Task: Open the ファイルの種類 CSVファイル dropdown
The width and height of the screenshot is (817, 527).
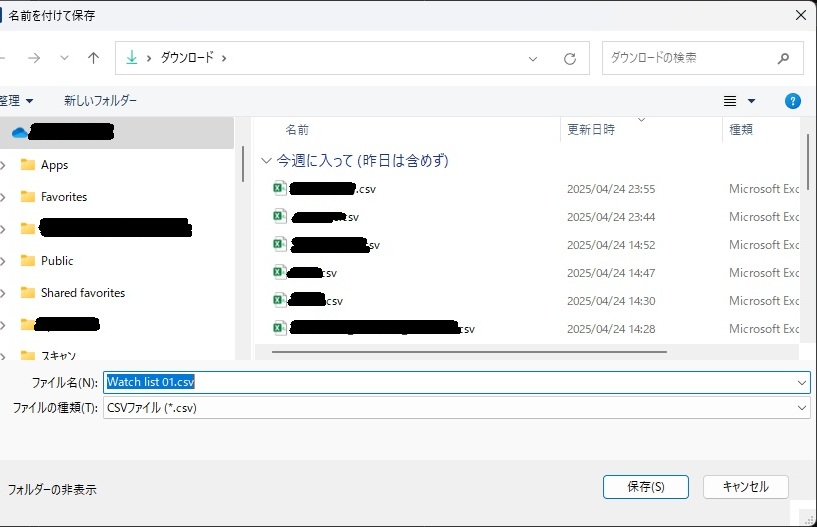Action: click(x=457, y=408)
